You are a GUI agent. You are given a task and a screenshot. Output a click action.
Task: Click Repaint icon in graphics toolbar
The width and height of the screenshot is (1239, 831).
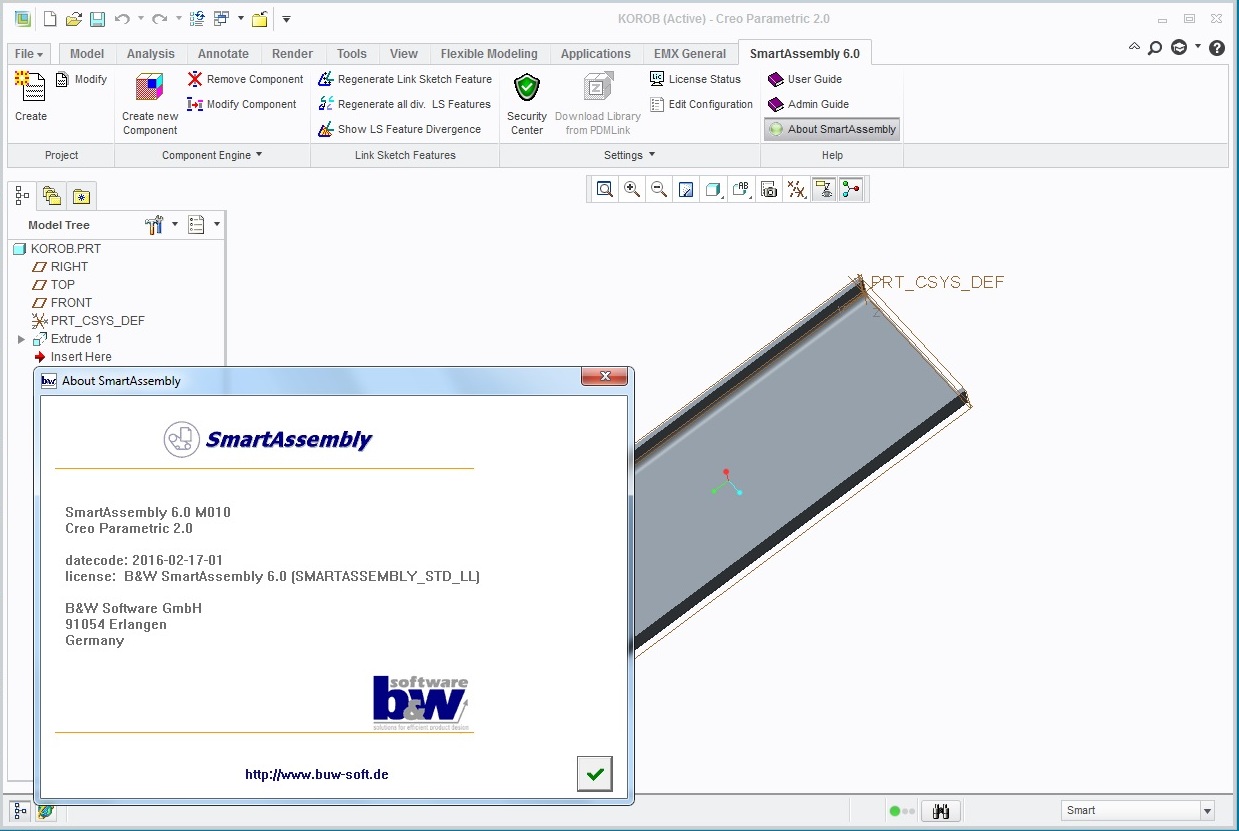tap(686, 189)
